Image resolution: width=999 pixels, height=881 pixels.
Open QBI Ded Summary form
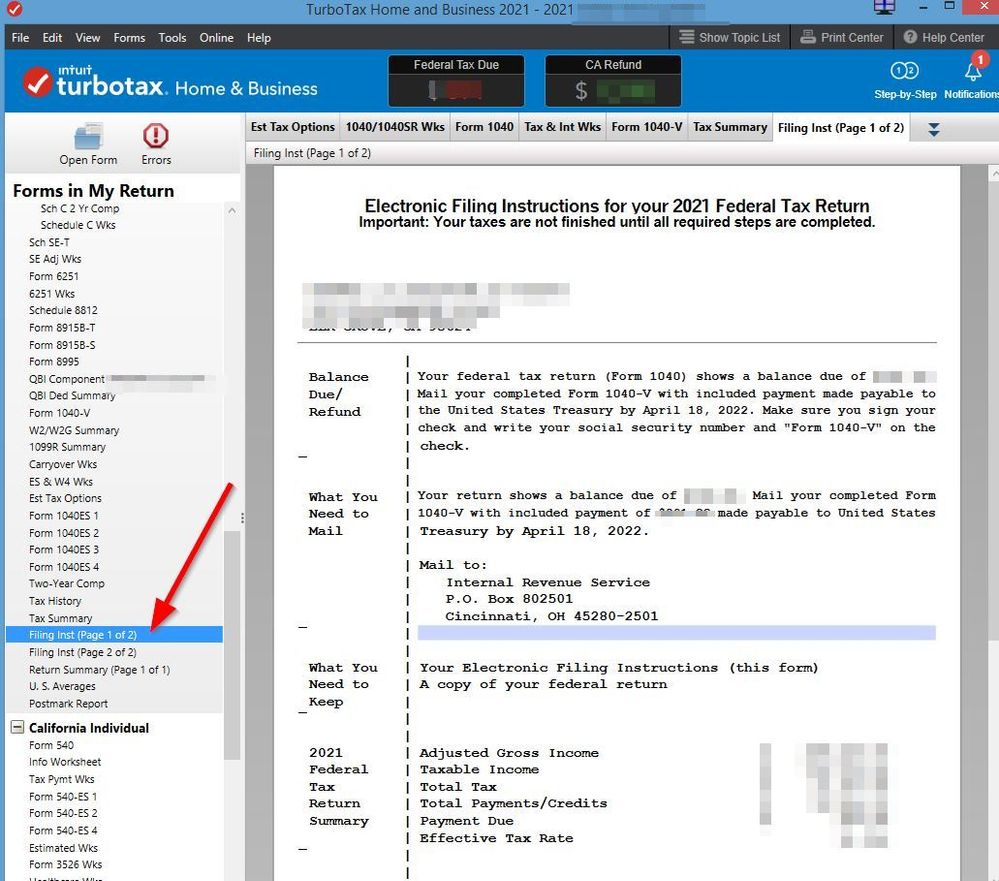(x=72, y=395)
